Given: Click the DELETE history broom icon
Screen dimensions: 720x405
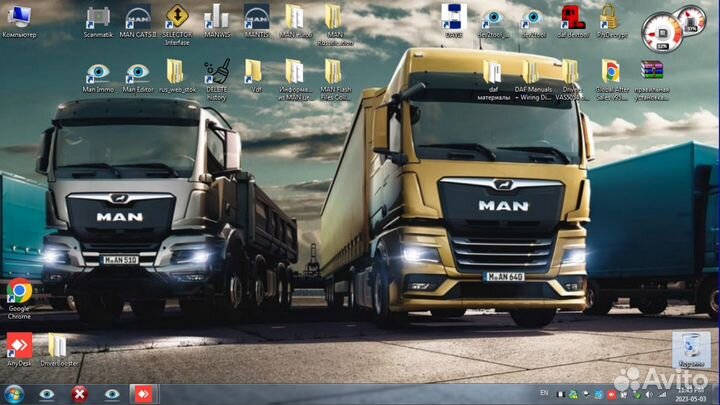Looking at the screenshot, I should coord(216,72).
